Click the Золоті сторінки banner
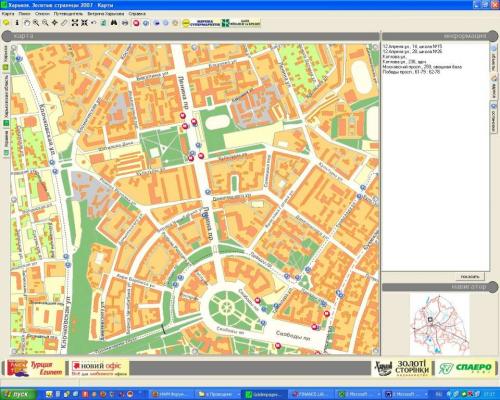This screenshot has width=500, height=400. (x=402, y=368)
